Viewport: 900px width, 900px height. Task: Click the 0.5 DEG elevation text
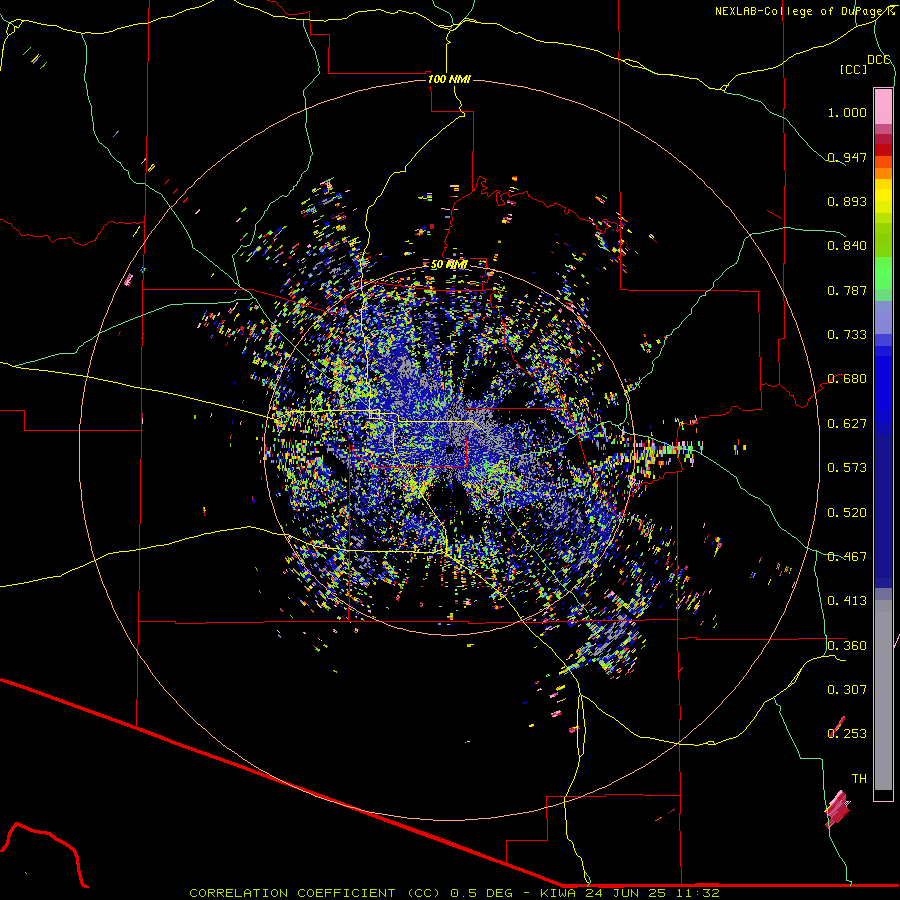click(x=482, y=893)
